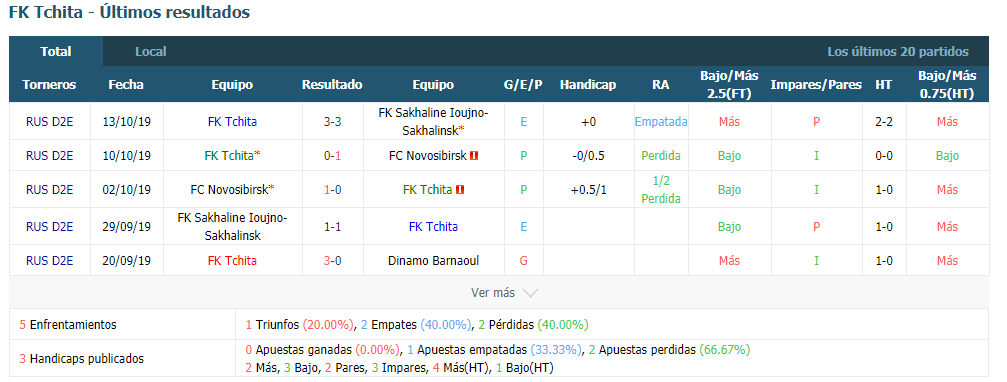Screen dimensions: 1007x382
Task: Click the red card icon next to FK Tchita
Action: tap(460, 189)
